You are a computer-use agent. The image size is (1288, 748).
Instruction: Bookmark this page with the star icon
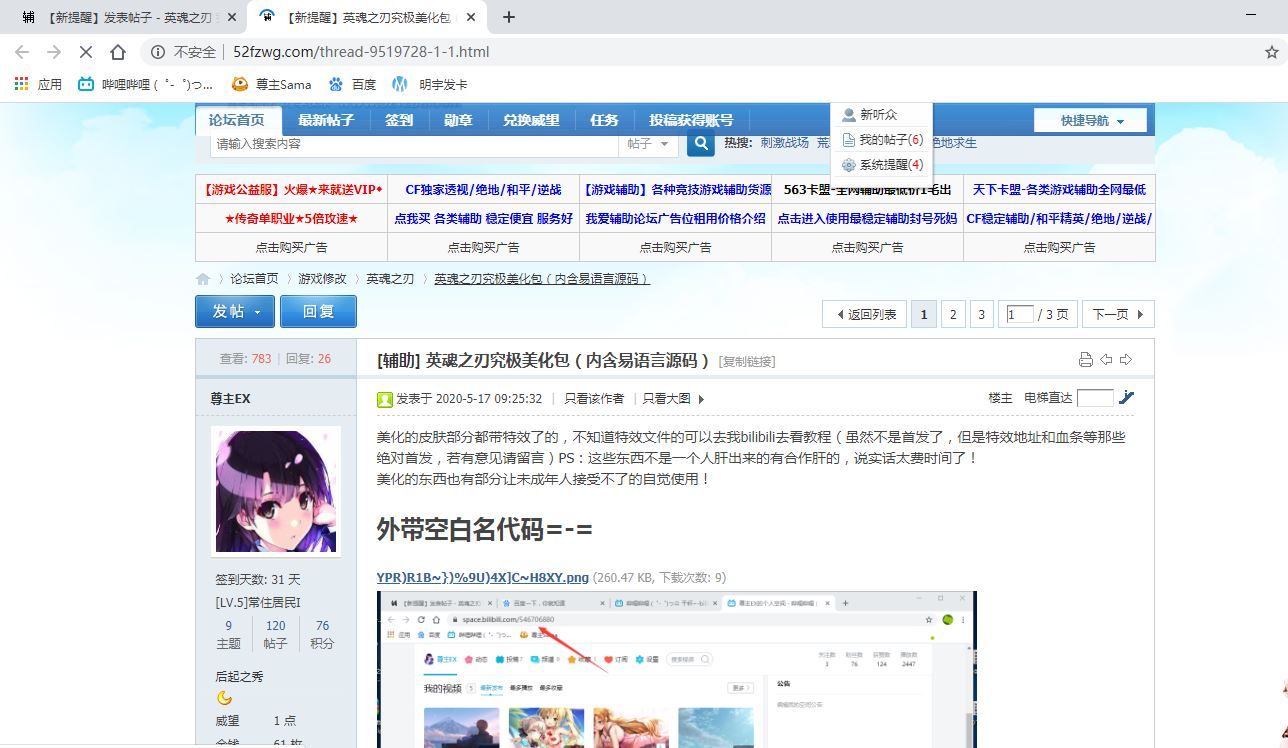(x=1272, y=52)
